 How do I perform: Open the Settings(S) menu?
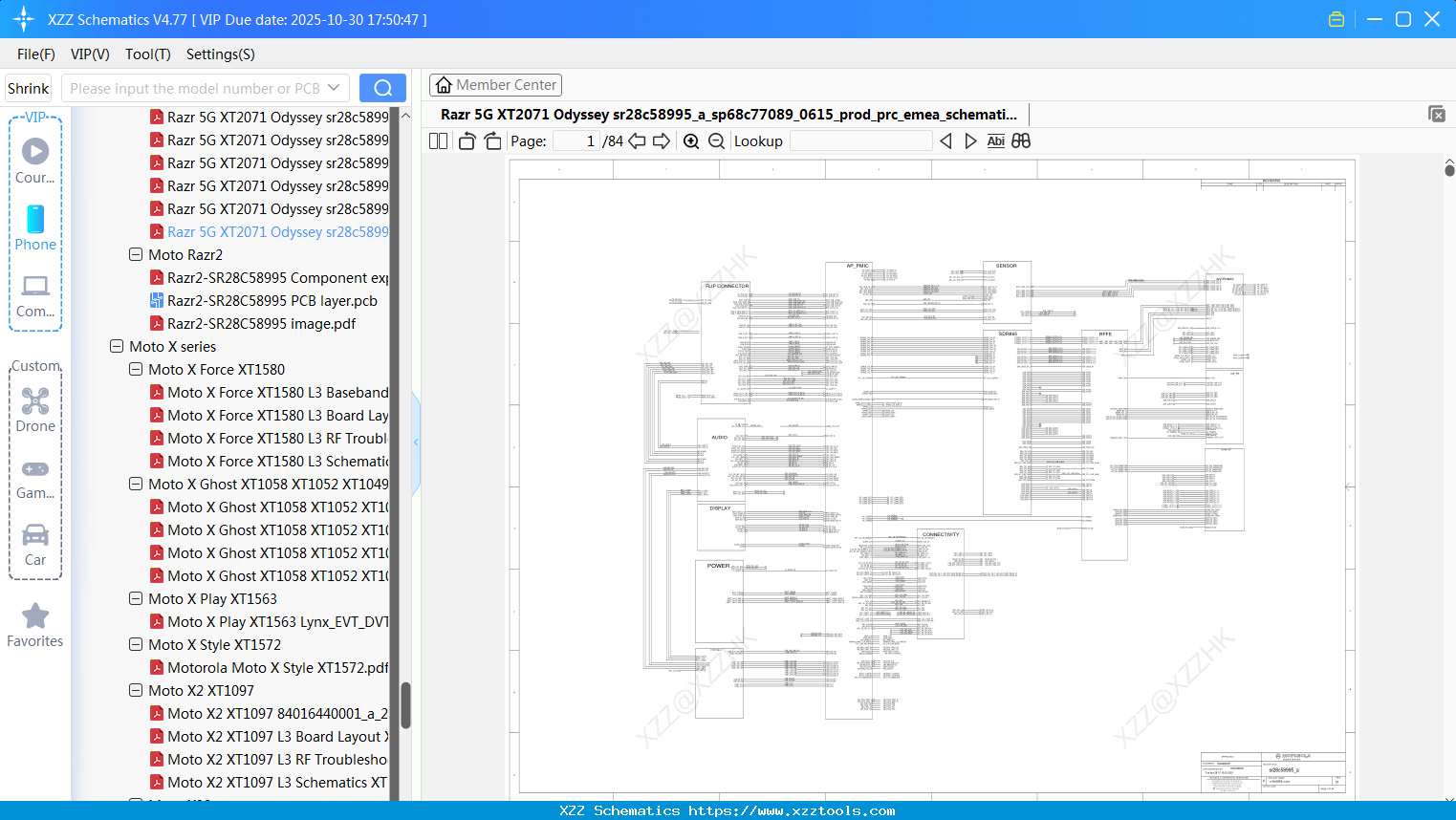[x=220, y=54]
